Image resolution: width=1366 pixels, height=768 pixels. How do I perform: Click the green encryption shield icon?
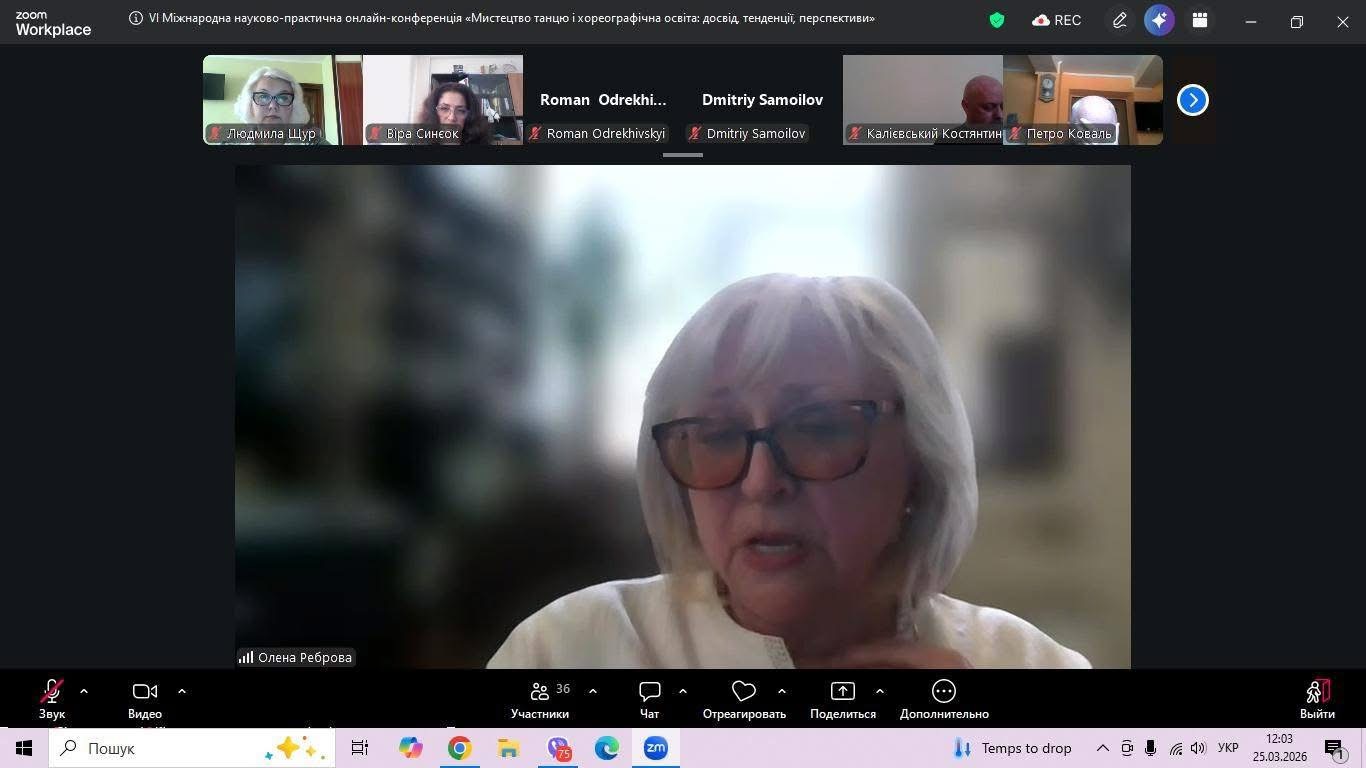(996, 20)
